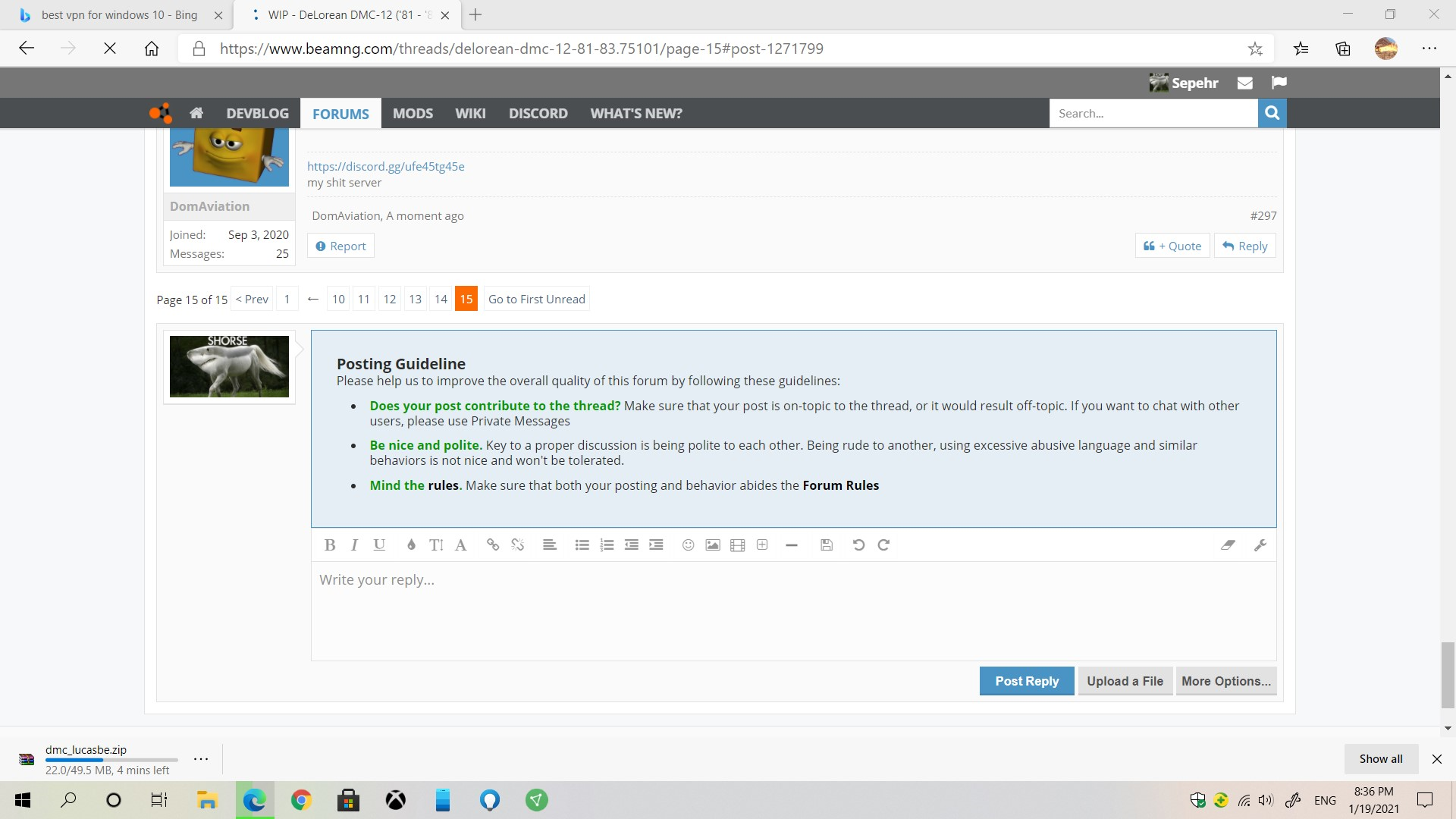Toggle bold formatting in reply editor
This screenshot has width=1456, height=819.
coord(329,544)
